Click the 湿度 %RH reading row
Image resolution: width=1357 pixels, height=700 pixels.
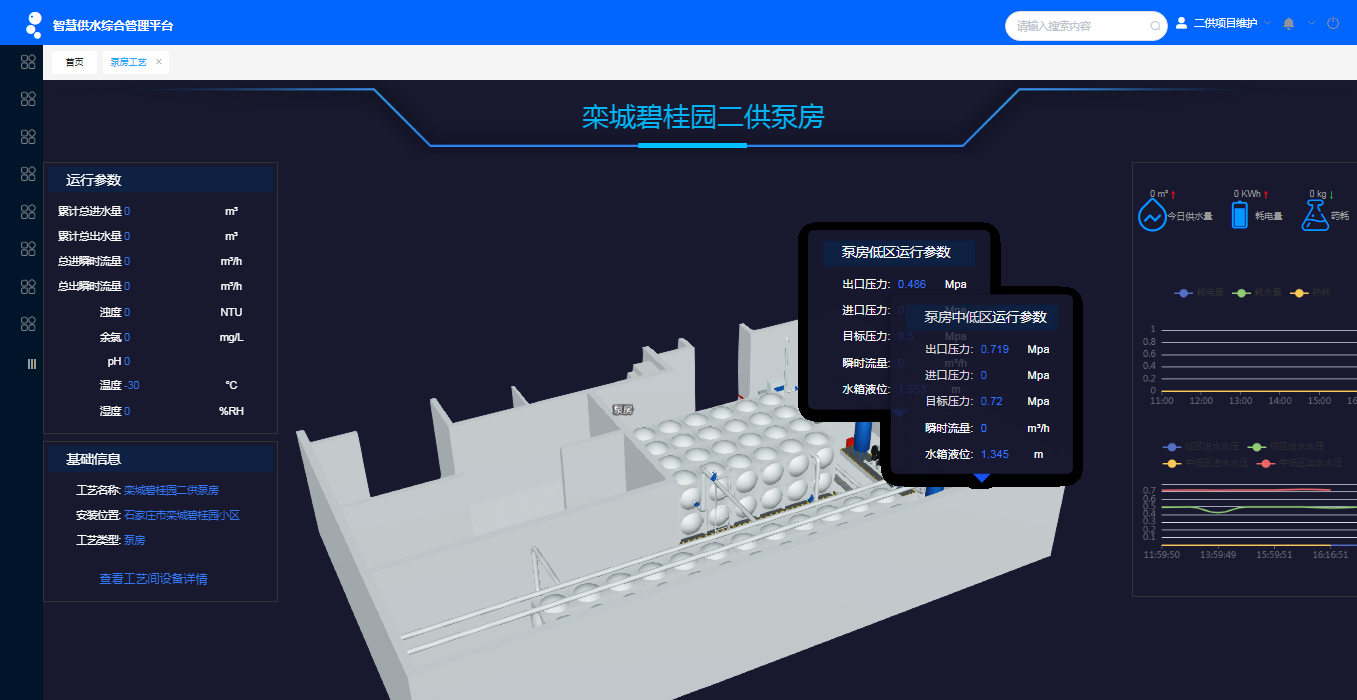pos(160,411)
